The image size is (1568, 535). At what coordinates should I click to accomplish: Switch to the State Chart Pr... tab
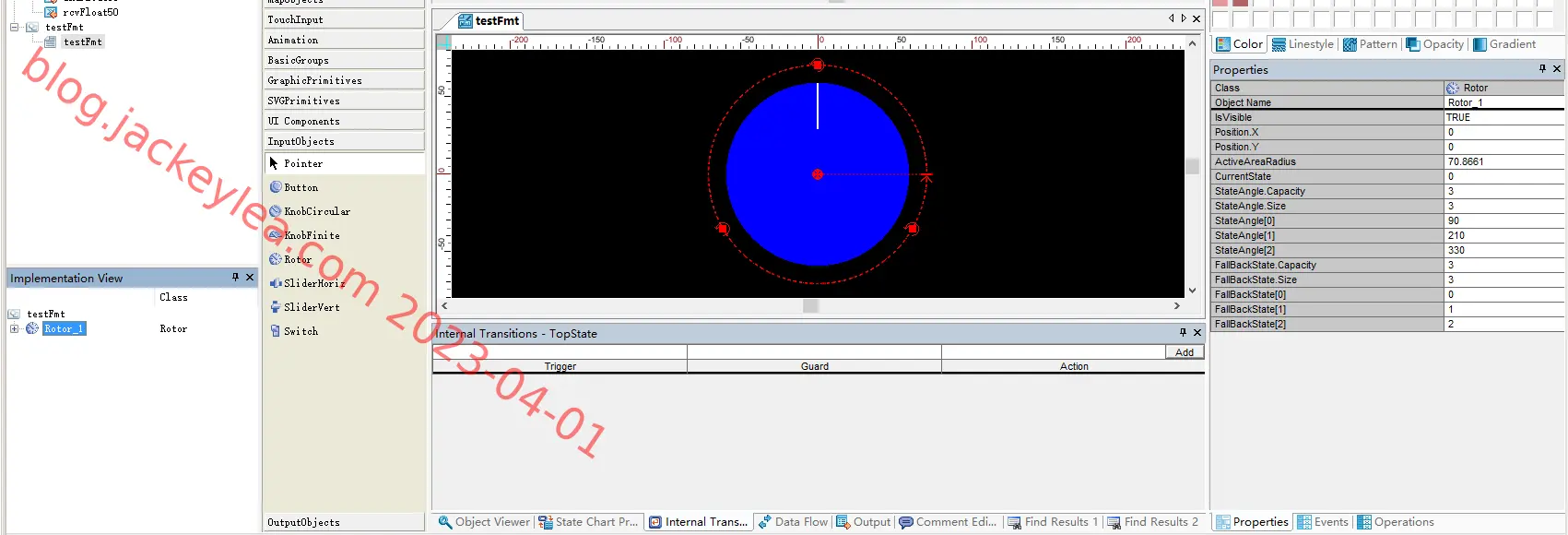coord(588,522)
